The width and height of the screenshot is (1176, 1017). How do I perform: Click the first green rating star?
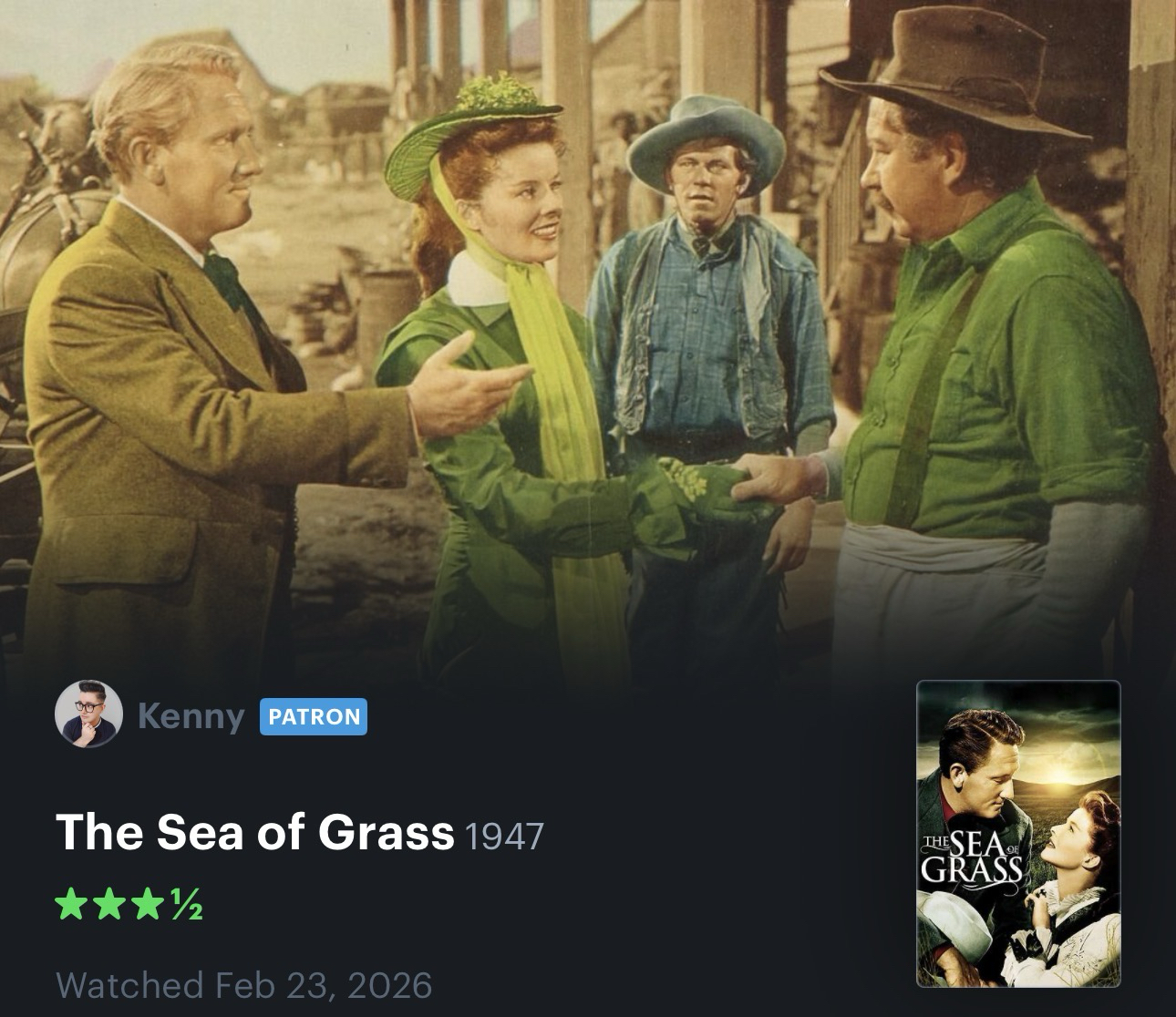click(x=71, y=904)
